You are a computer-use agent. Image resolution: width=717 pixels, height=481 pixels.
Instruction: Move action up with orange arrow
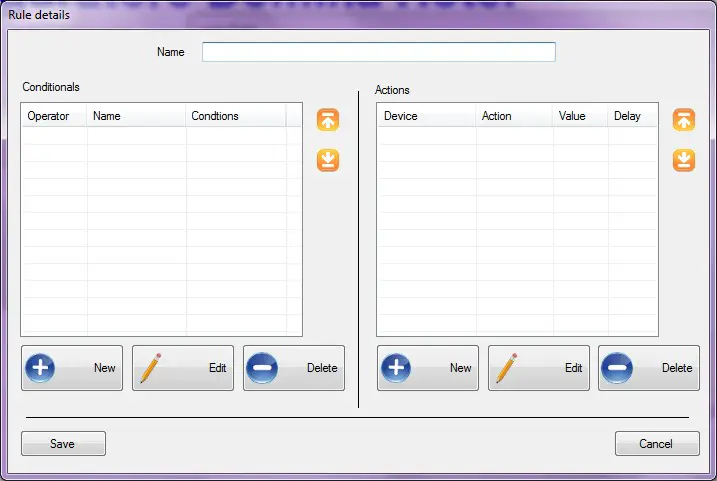pos(684,120)
